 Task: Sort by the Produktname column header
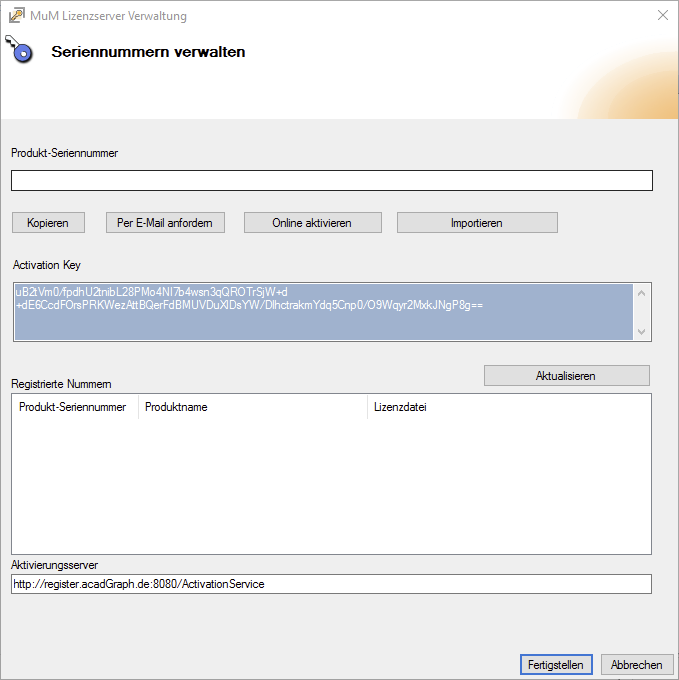click(252, 407)
